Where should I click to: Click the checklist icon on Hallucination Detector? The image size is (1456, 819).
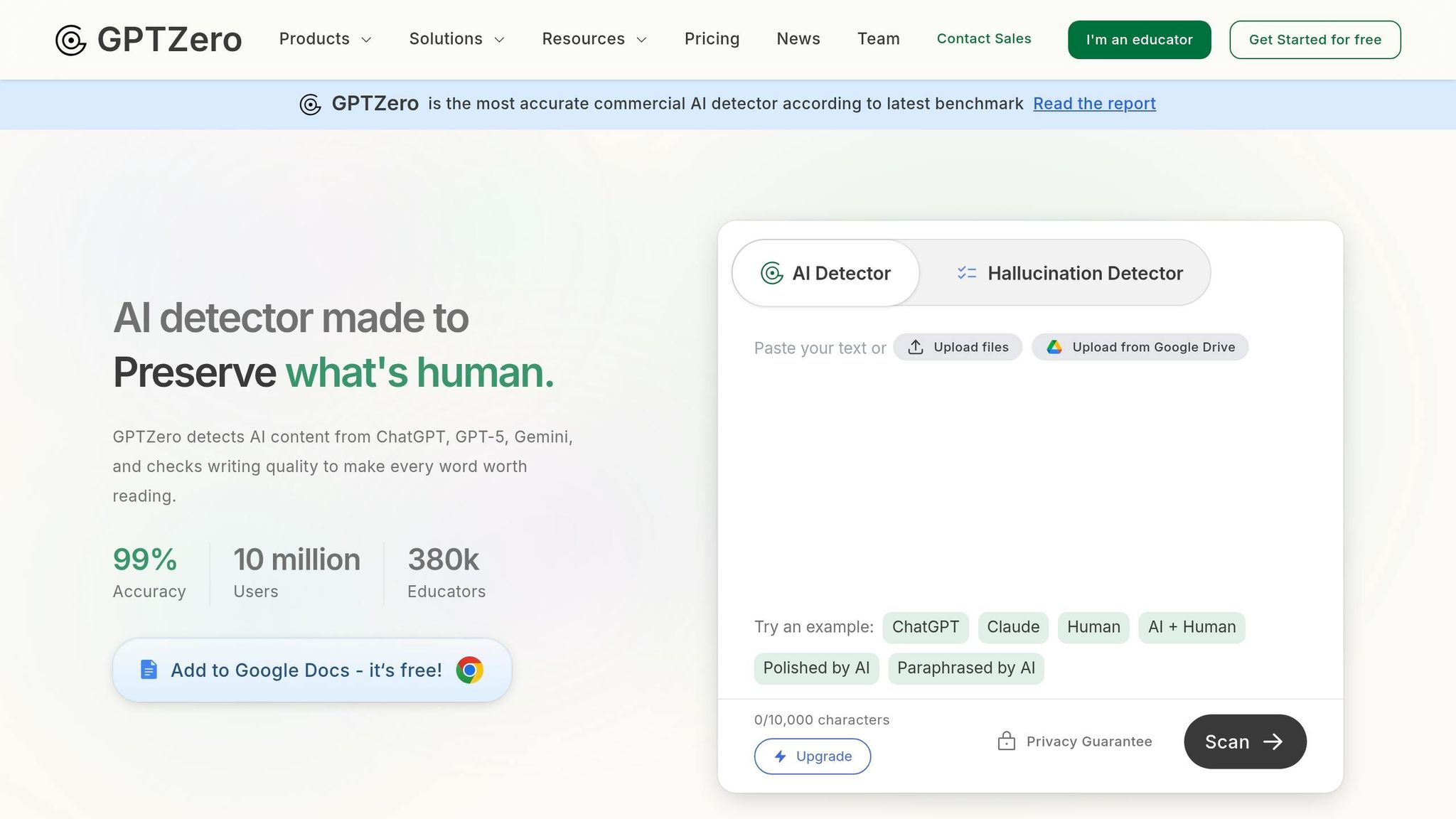[x=966, y=273]
